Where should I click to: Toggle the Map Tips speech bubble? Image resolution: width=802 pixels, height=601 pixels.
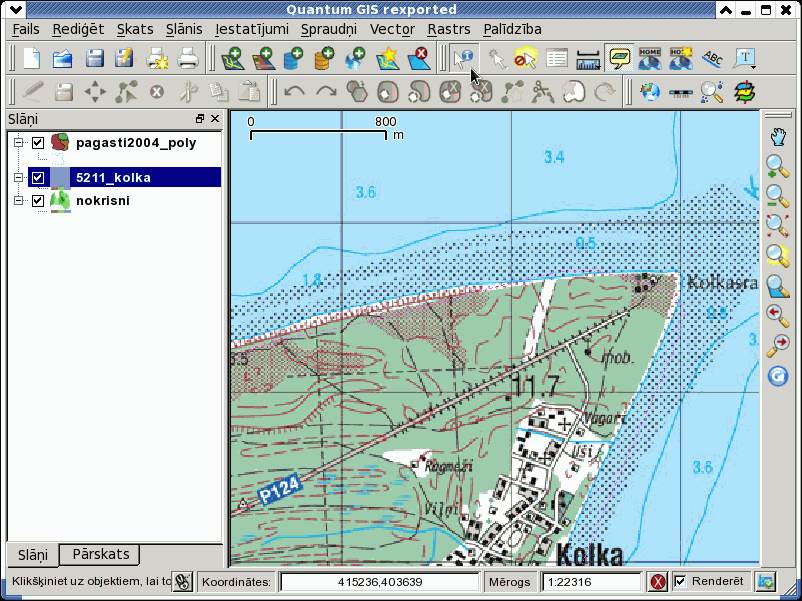tap(619, 58)
